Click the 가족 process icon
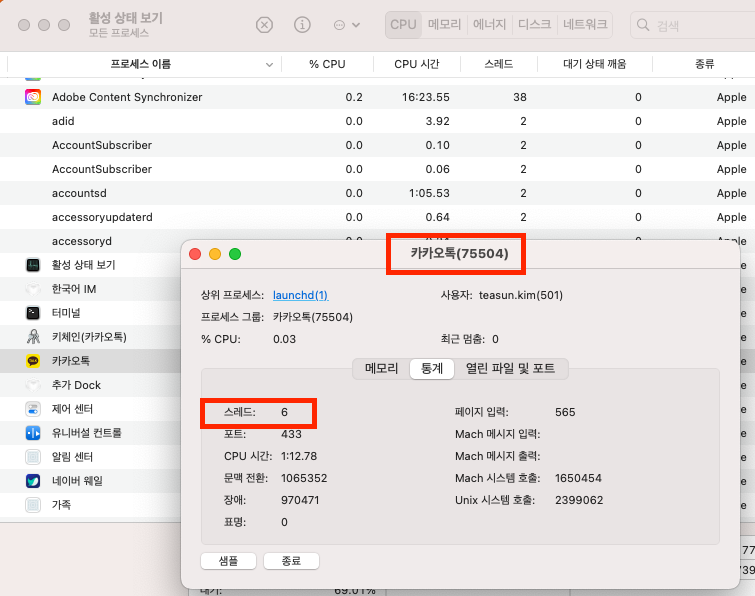Viewport: 755px width, 596px height. (x=33, y=505)
